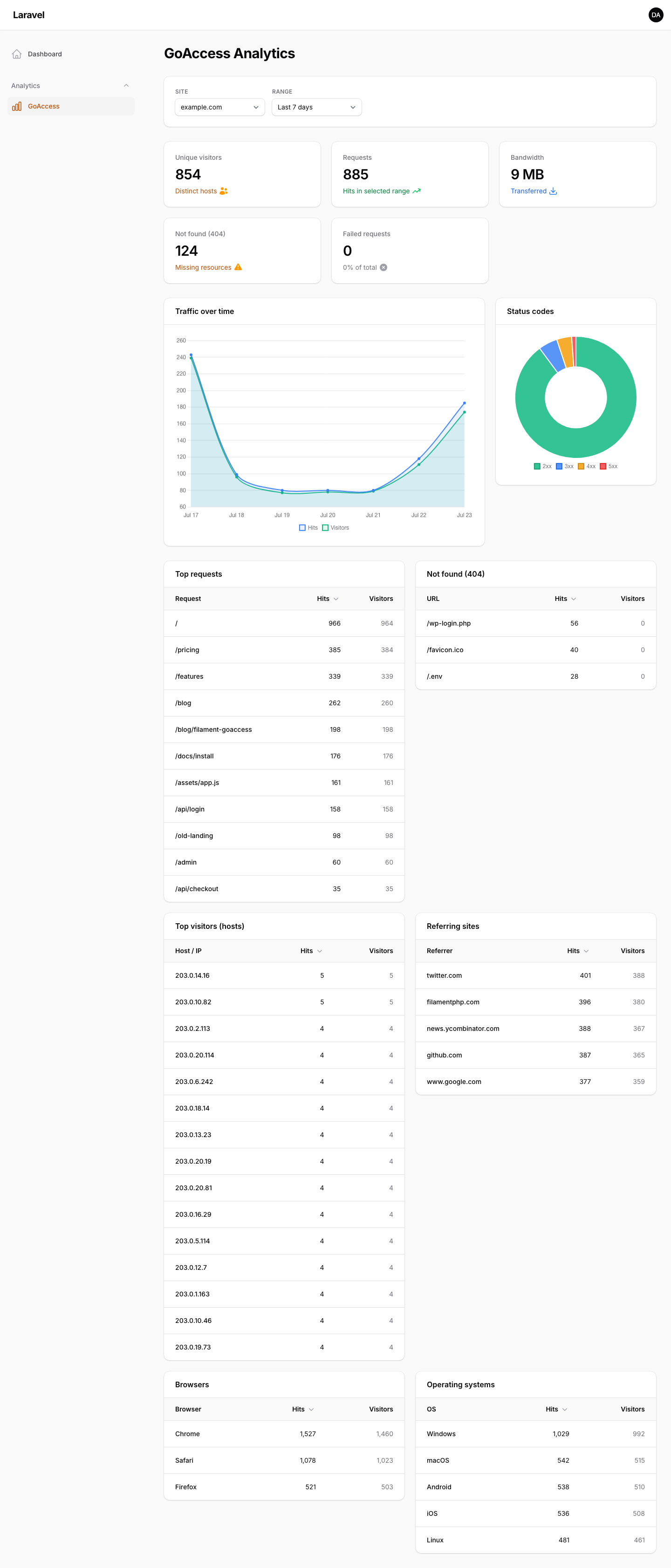Click the Distinct hosts users icon
The image size is (671, 1568).
224,191
